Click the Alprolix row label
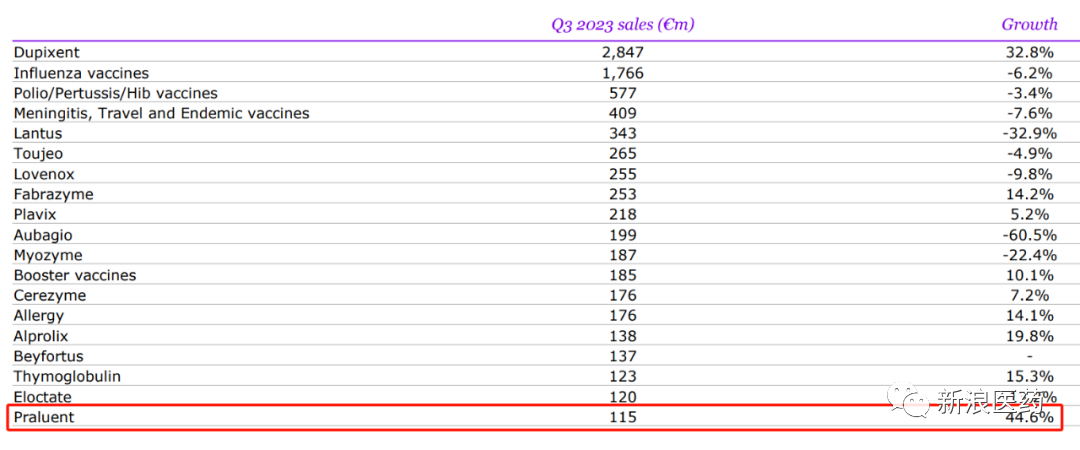Viewport: 1080px width, 450px height. (41, 336)
